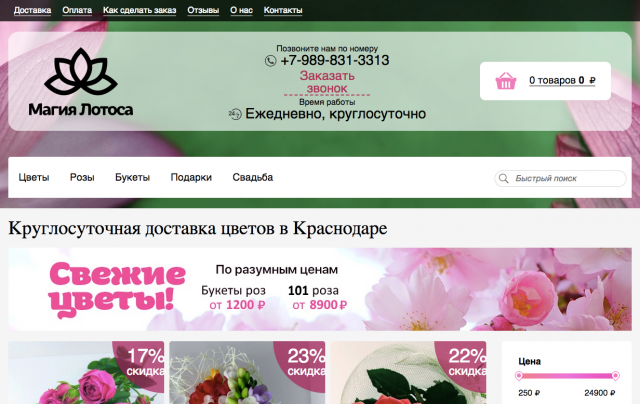Go to Отзывы page
Viewport: 640px width, 404px height.
[x=203, y=10]
